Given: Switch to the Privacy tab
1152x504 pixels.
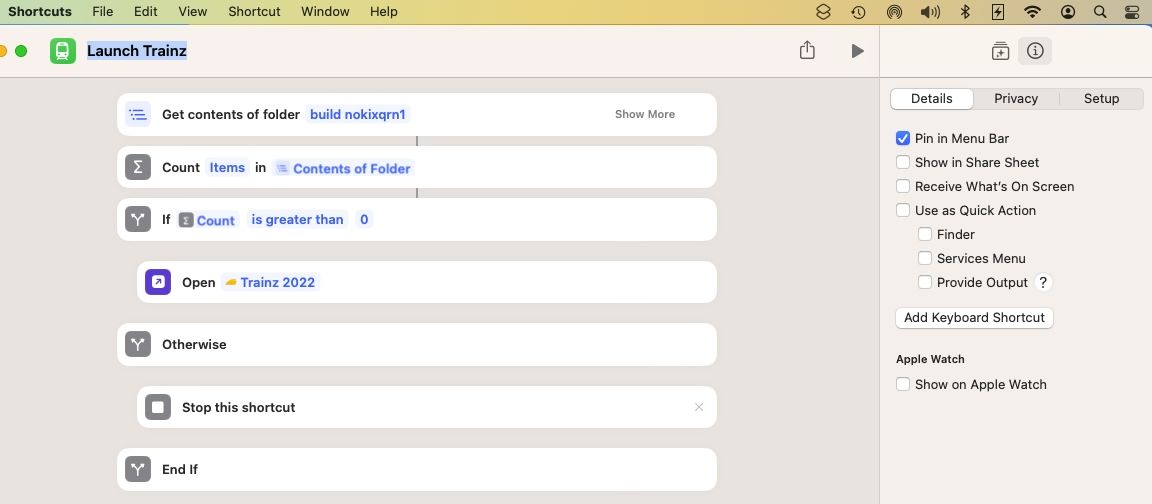Looking at the screenshot, I should (1016, 98).
